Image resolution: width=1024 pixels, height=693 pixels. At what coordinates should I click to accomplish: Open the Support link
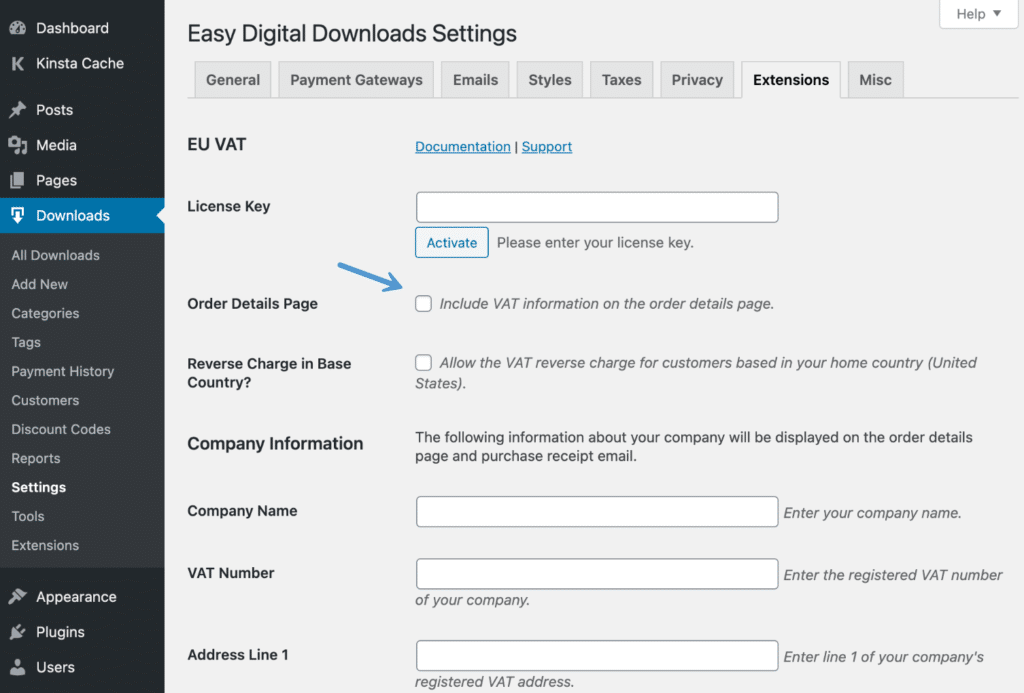547,146
